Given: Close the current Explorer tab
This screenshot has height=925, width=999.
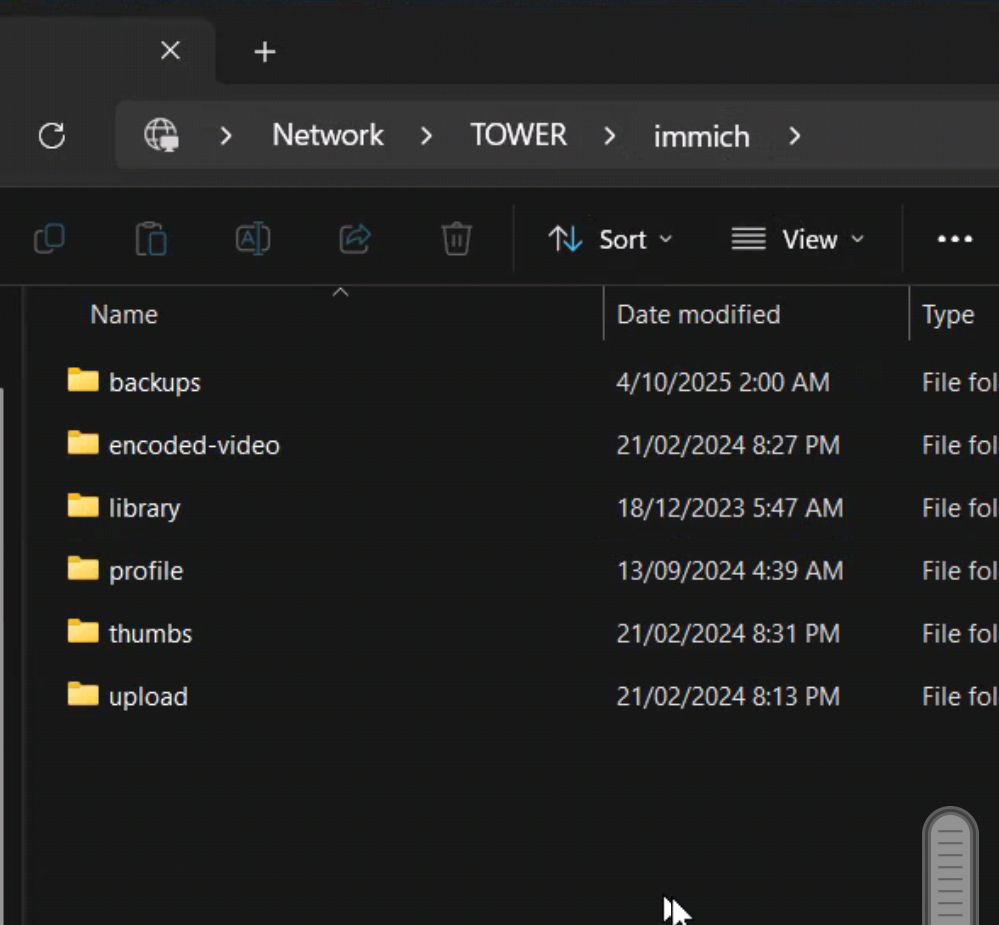Looking at the screenshot, I should [x=171, y=51].
